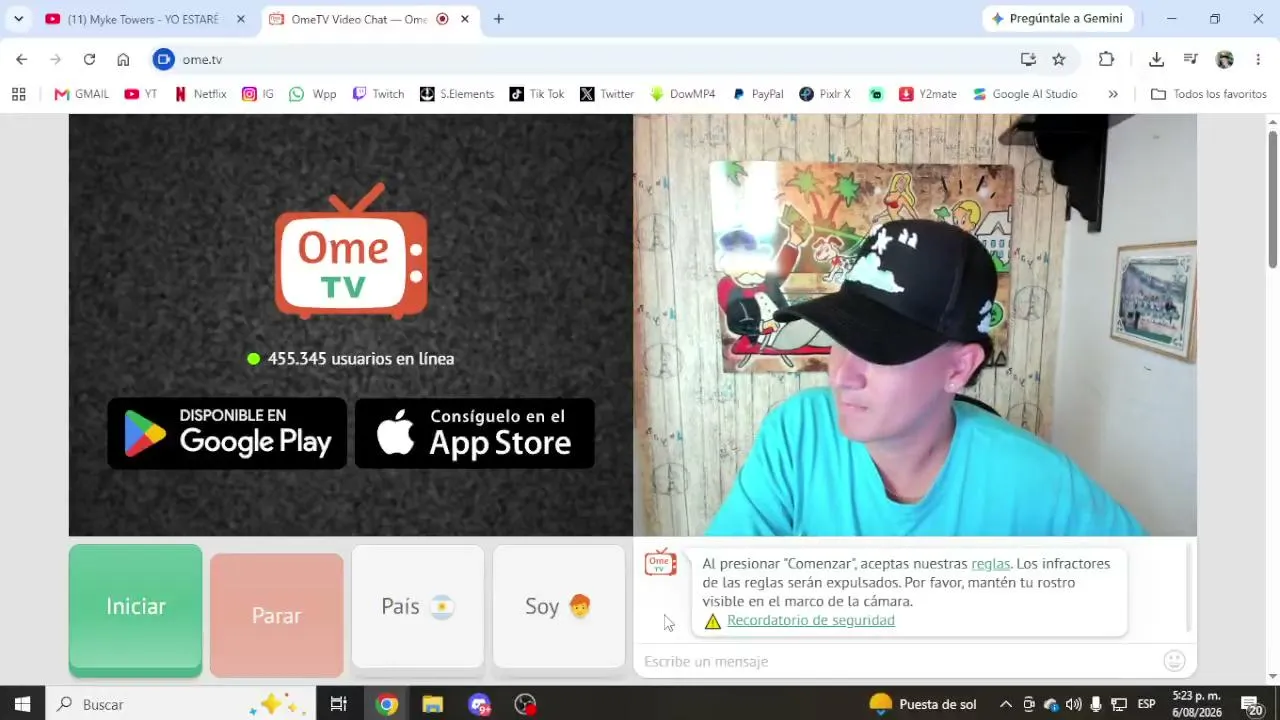Click the local webcam video preview
Image resolution: width=1280 pixels, height=720 pixels.
point(915,325)
